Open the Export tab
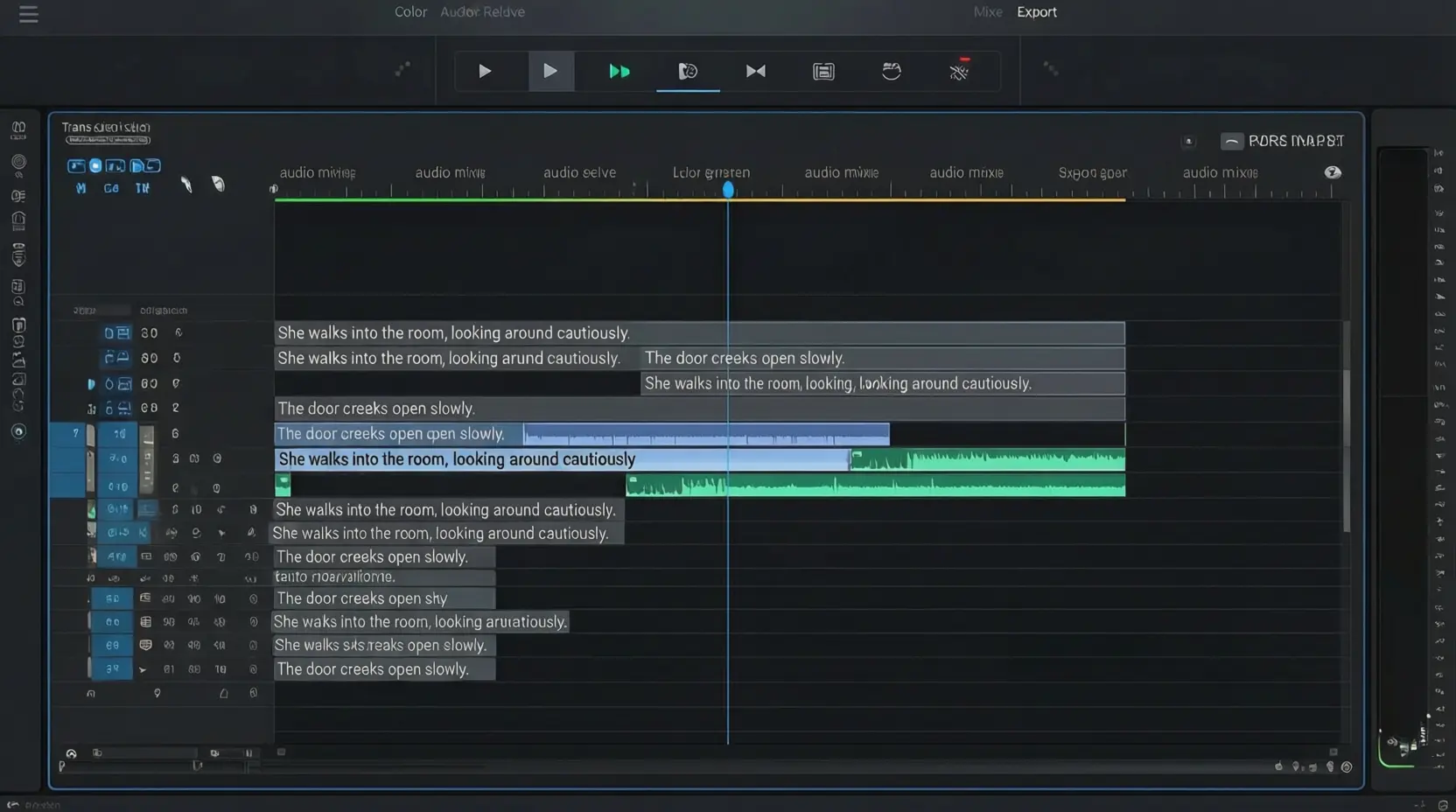The height and width of the screenshot is (812, 1456). click(1036, 12)
